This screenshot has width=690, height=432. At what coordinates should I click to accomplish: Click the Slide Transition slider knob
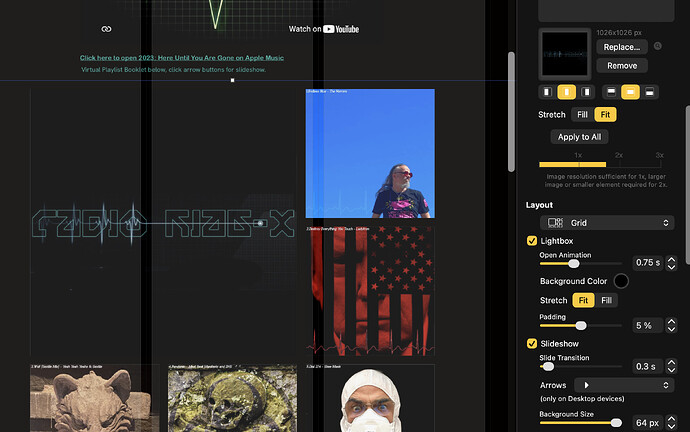(548, 366)
